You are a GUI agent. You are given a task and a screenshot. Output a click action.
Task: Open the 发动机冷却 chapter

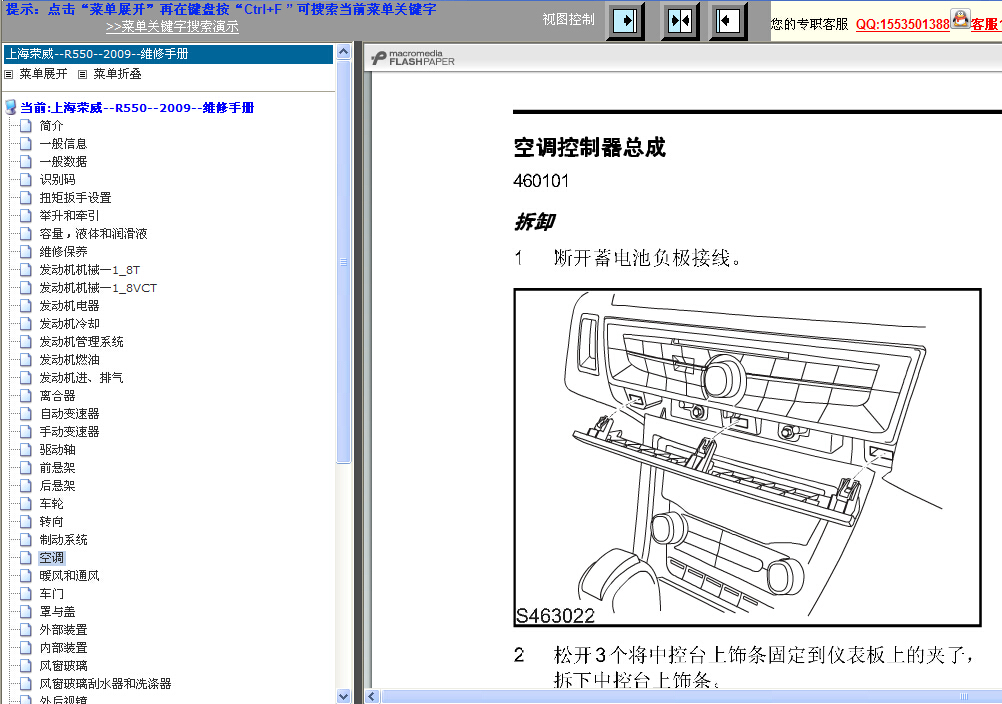(x=69, y=324)
